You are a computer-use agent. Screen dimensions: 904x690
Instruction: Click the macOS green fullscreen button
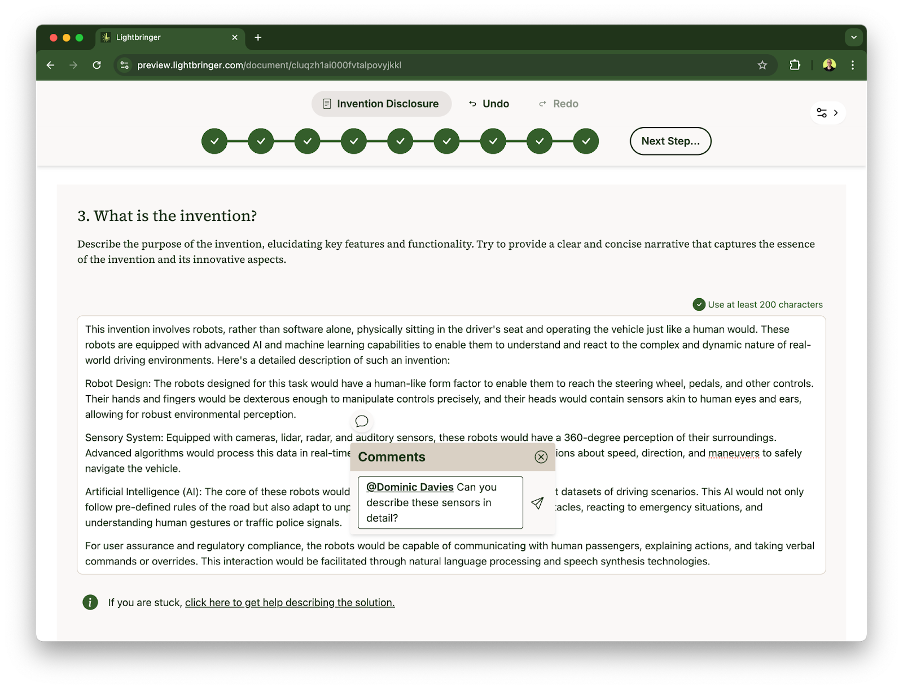click(x=80, y=37)
